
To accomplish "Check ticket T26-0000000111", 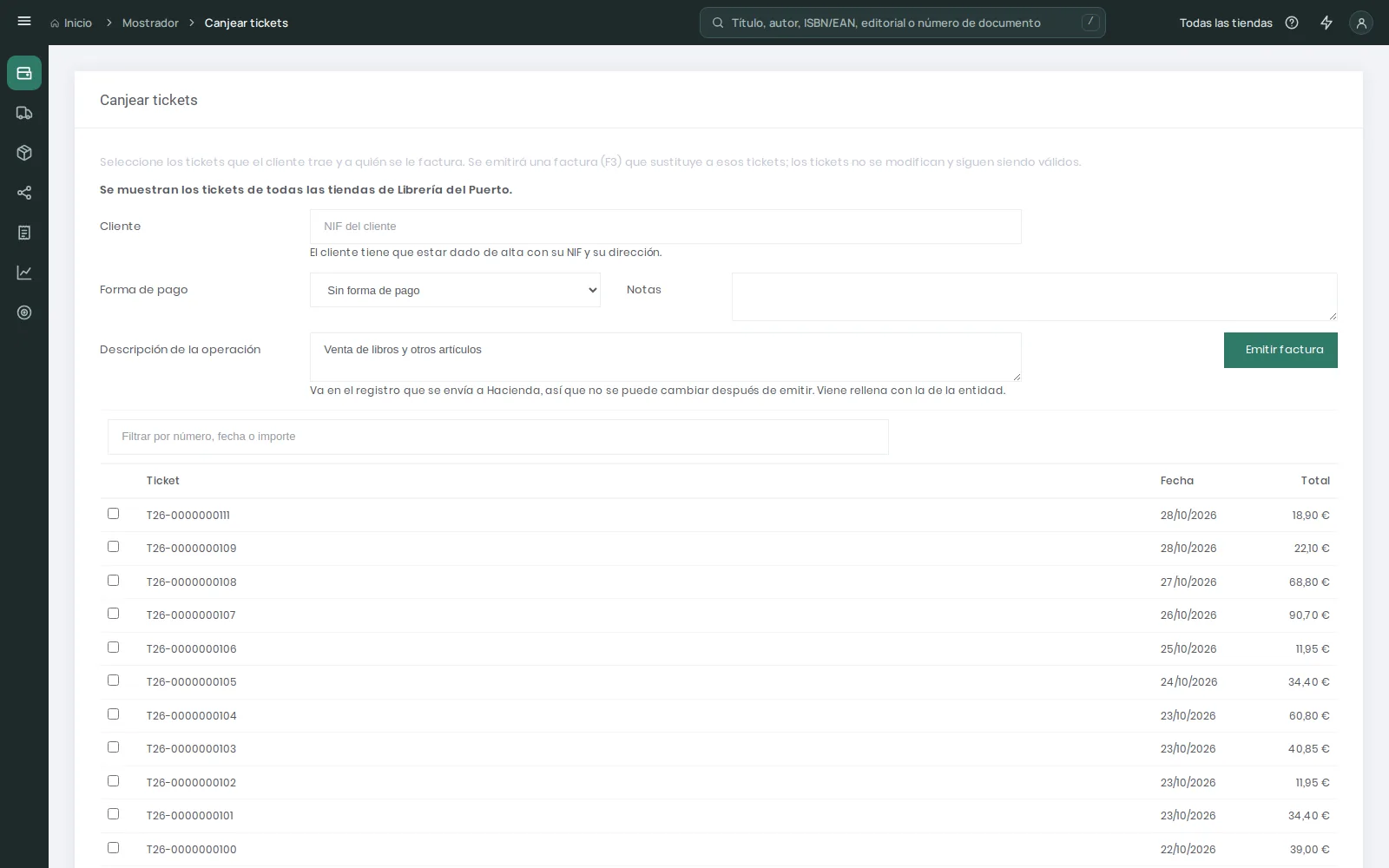I will (x=113, y=514).
